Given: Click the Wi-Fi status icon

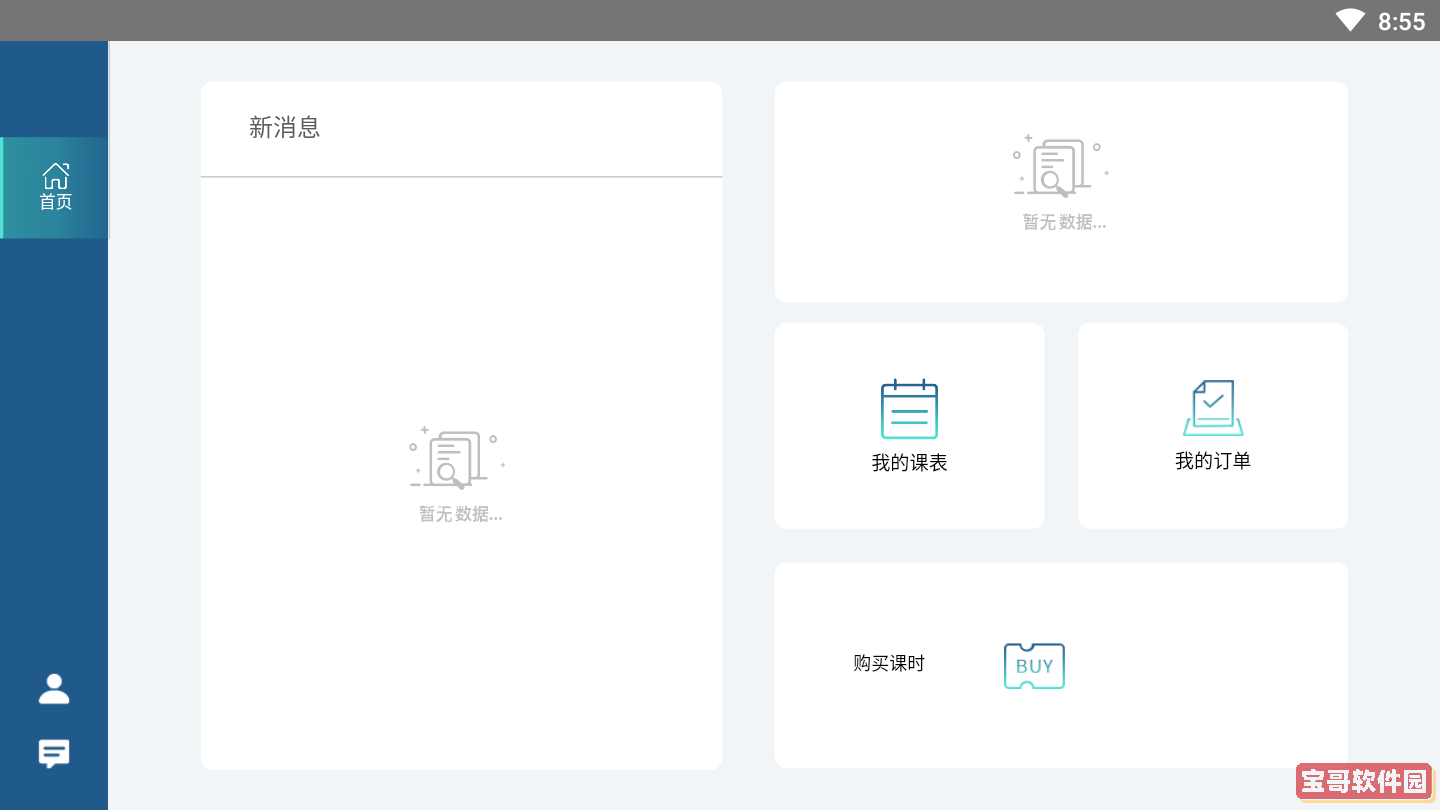Looking at the screenshot, I should pyautogui.click(x=1350, y=20).
